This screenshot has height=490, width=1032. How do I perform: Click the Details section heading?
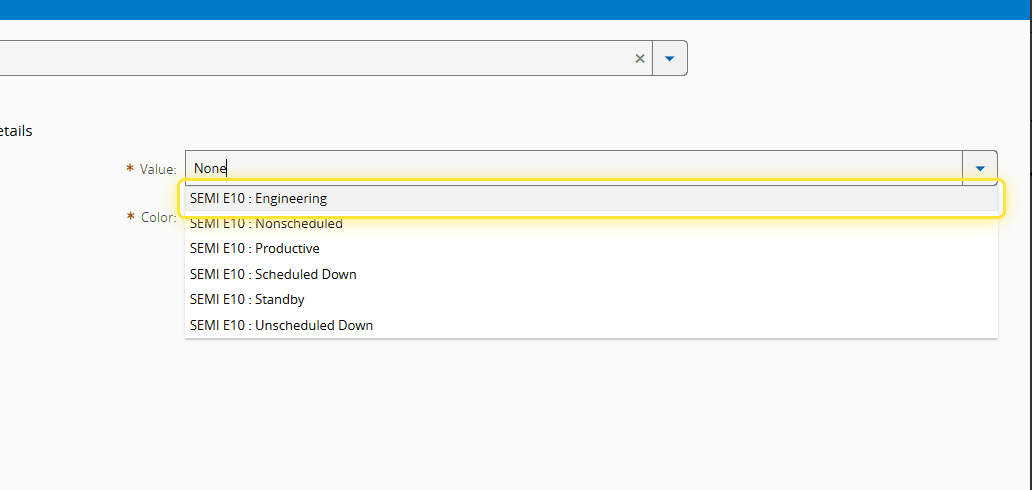(16, 131)
